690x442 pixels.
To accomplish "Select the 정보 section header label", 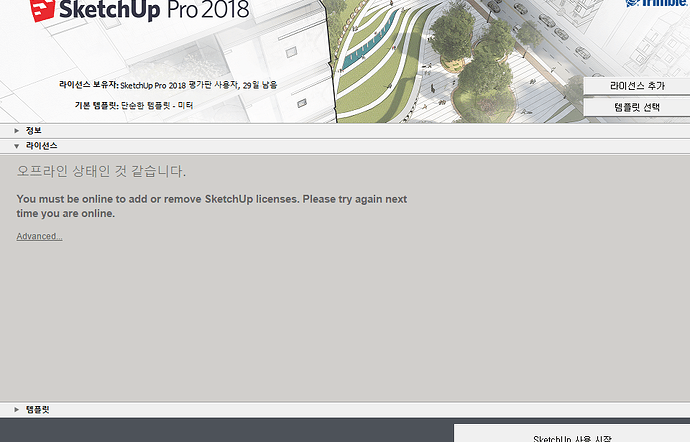I will tap(33, 131).
